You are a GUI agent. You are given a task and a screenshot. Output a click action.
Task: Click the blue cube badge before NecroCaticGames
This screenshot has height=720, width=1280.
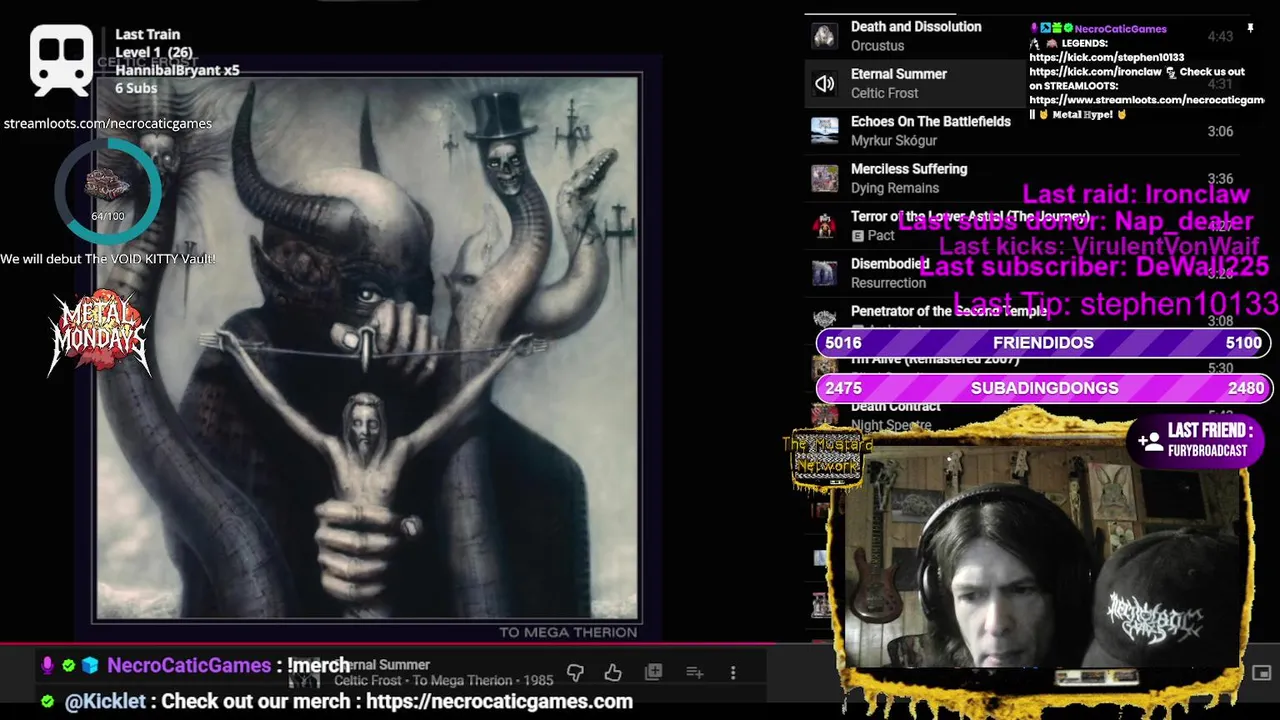click(x=90, y=665)
